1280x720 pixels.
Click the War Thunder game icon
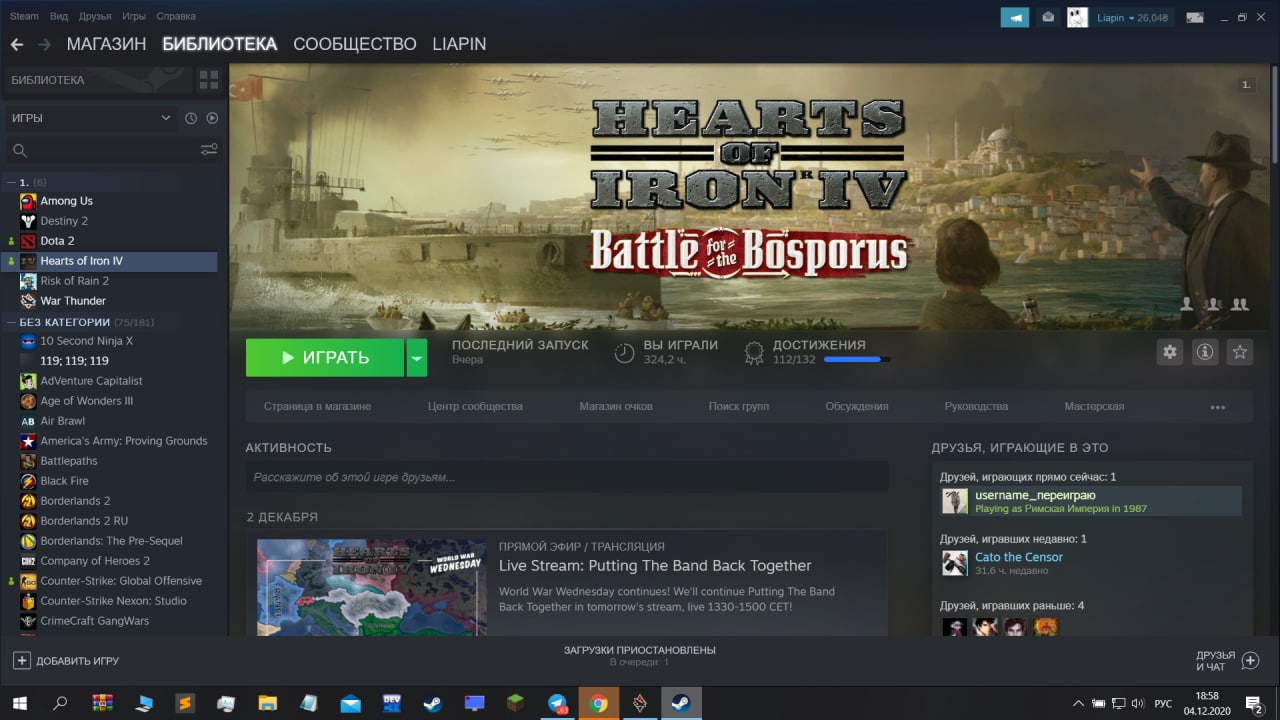pos(28,301)
